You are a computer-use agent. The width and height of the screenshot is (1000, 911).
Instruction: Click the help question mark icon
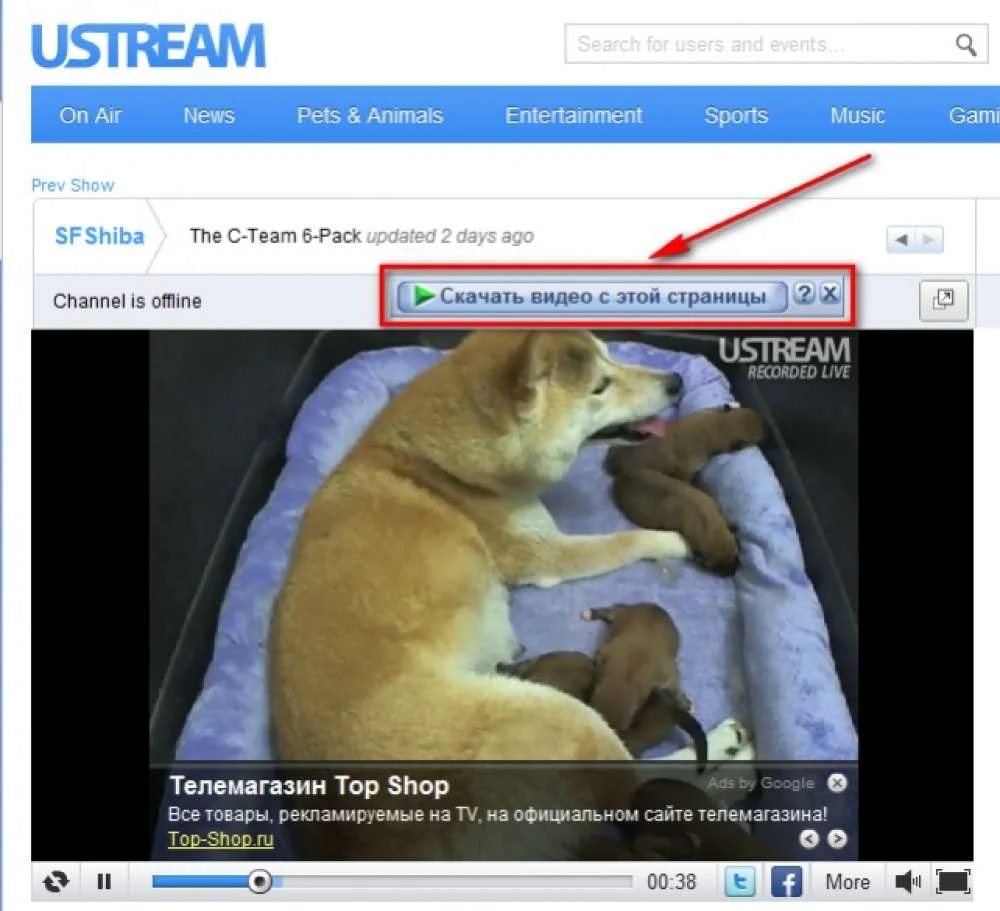tap(804, 293)
